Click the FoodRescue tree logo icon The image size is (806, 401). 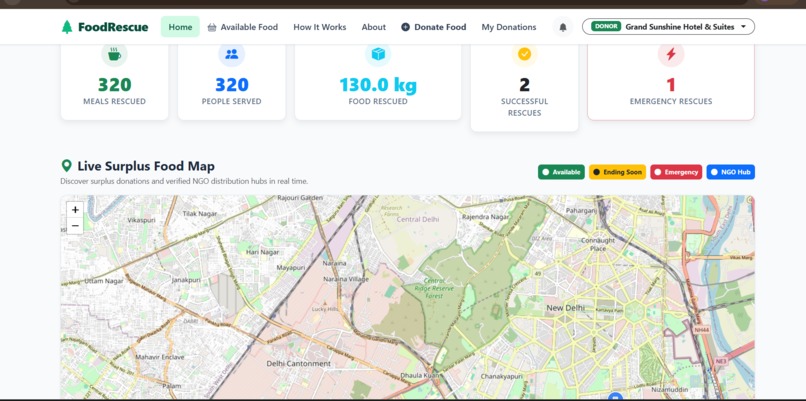67,27
